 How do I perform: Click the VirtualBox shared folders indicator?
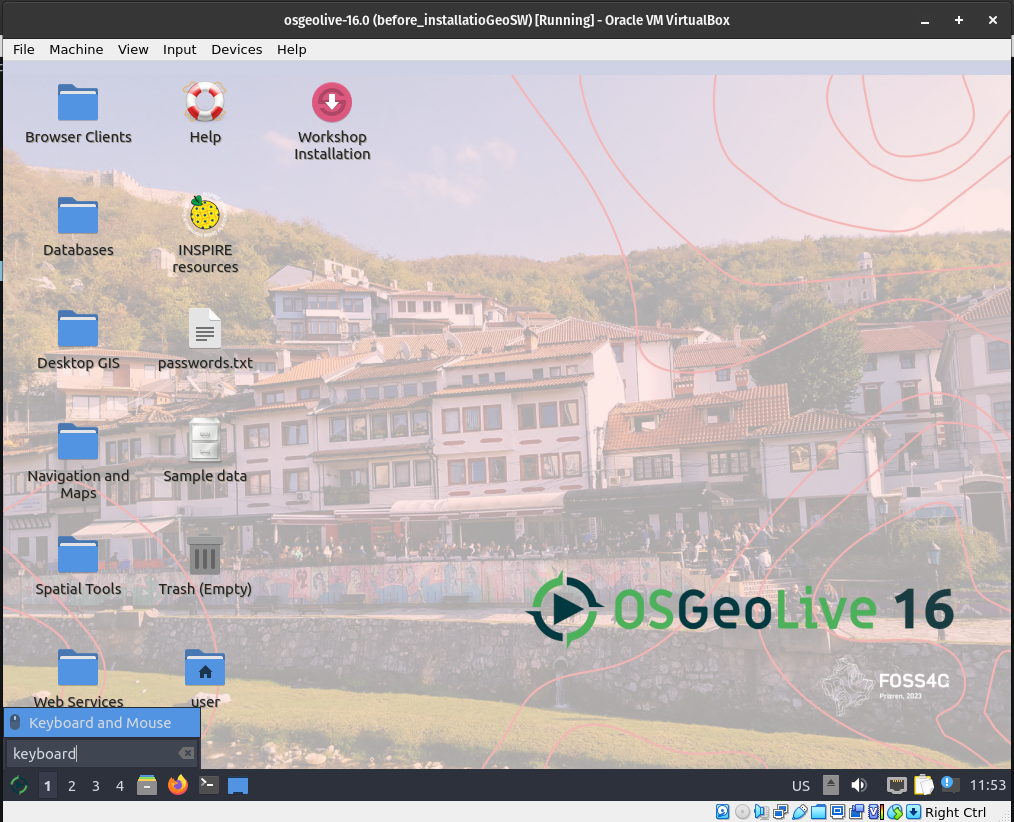pyautogui.click(x=818, y=812)
